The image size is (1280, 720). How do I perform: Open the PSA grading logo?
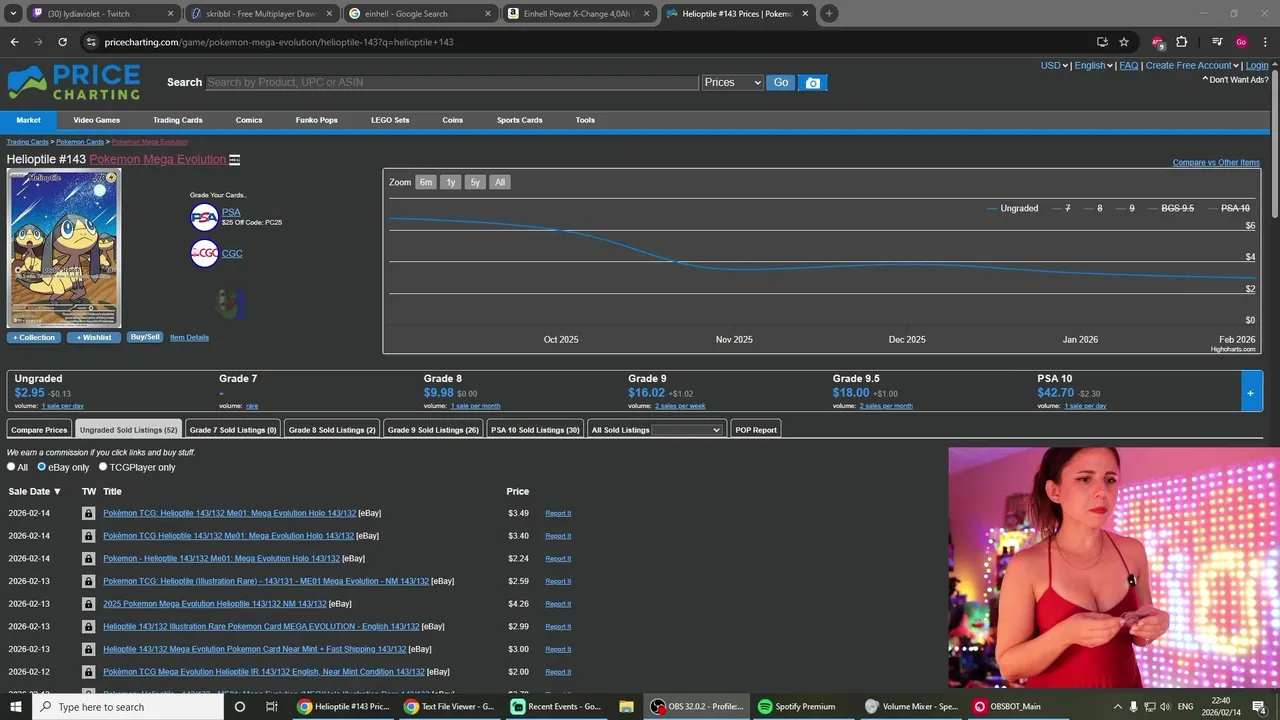coord(204,217)
